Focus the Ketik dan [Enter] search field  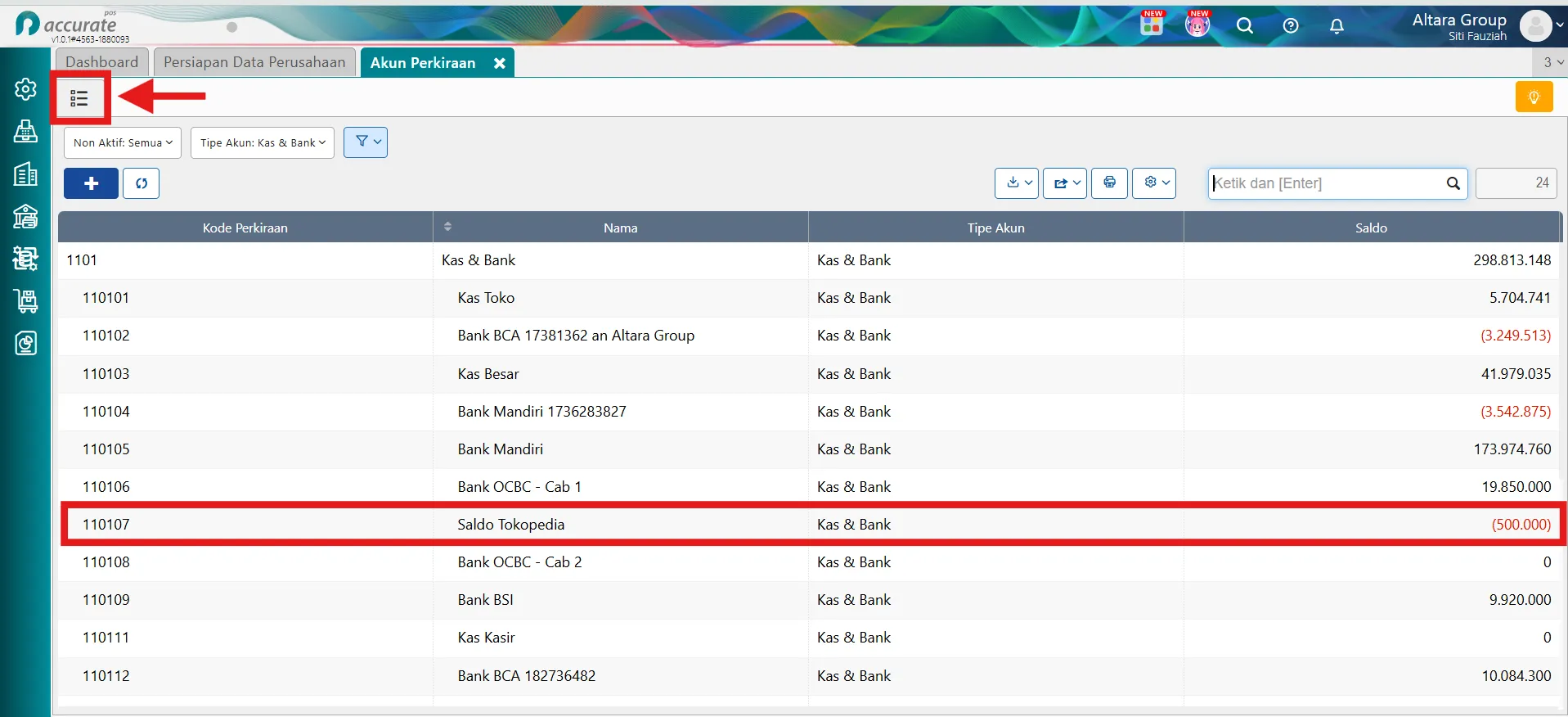1325,183
